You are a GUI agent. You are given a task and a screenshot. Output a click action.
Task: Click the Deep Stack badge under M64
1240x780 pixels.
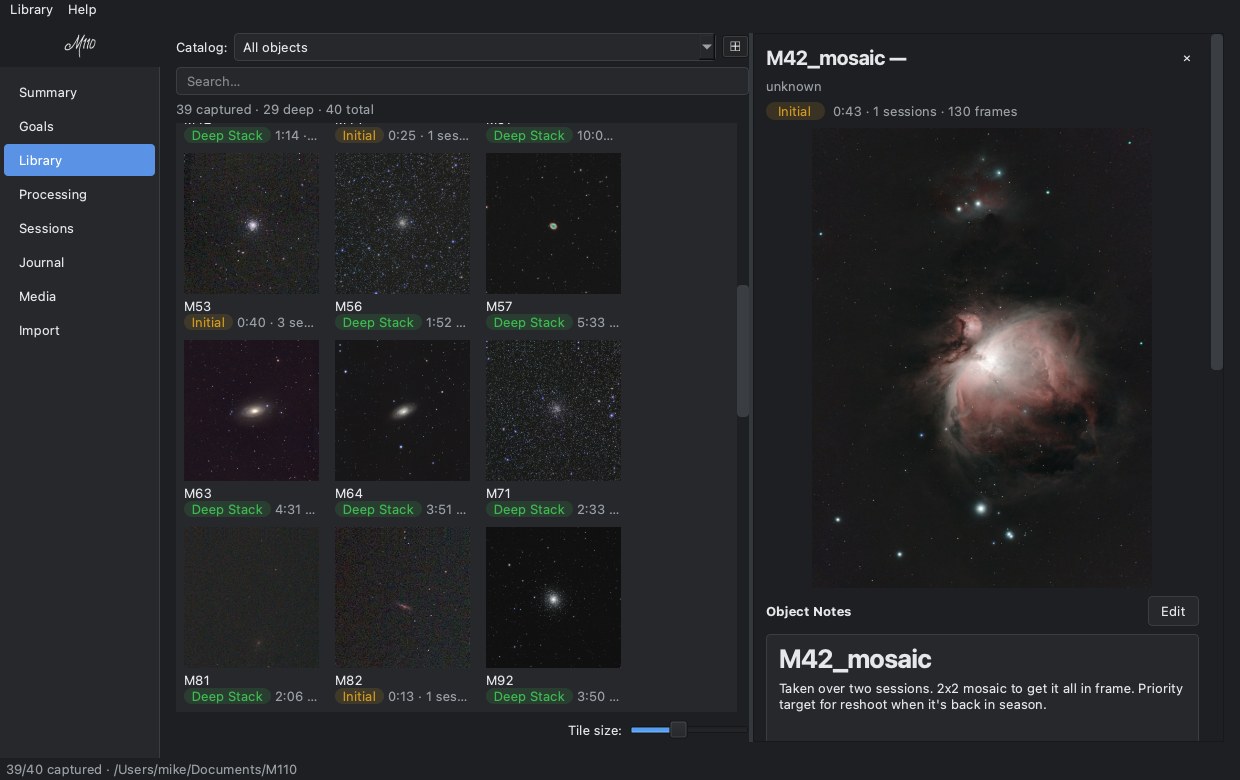point(378,510)
